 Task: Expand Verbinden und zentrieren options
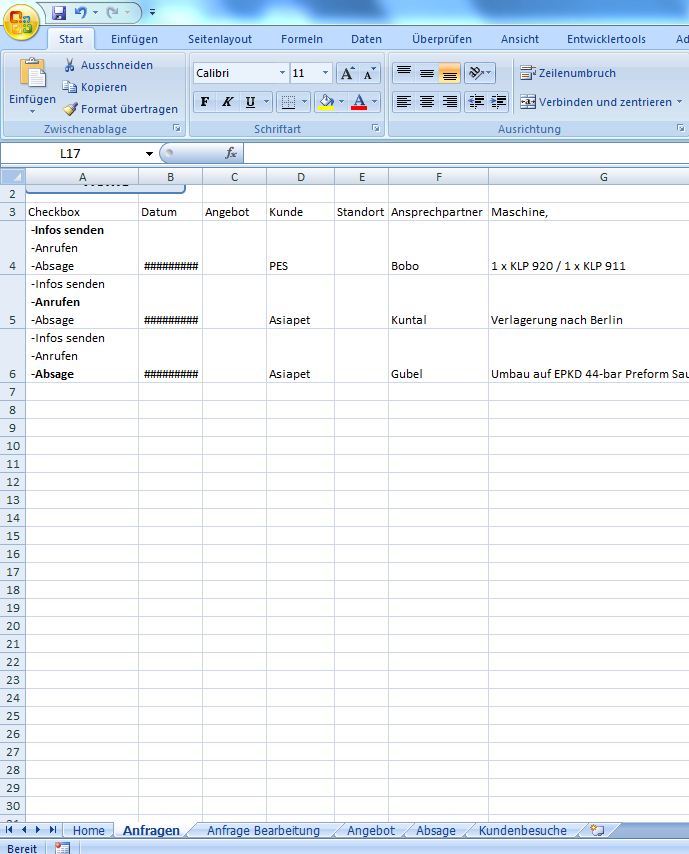pyautogui.click(x=679, y=102)
